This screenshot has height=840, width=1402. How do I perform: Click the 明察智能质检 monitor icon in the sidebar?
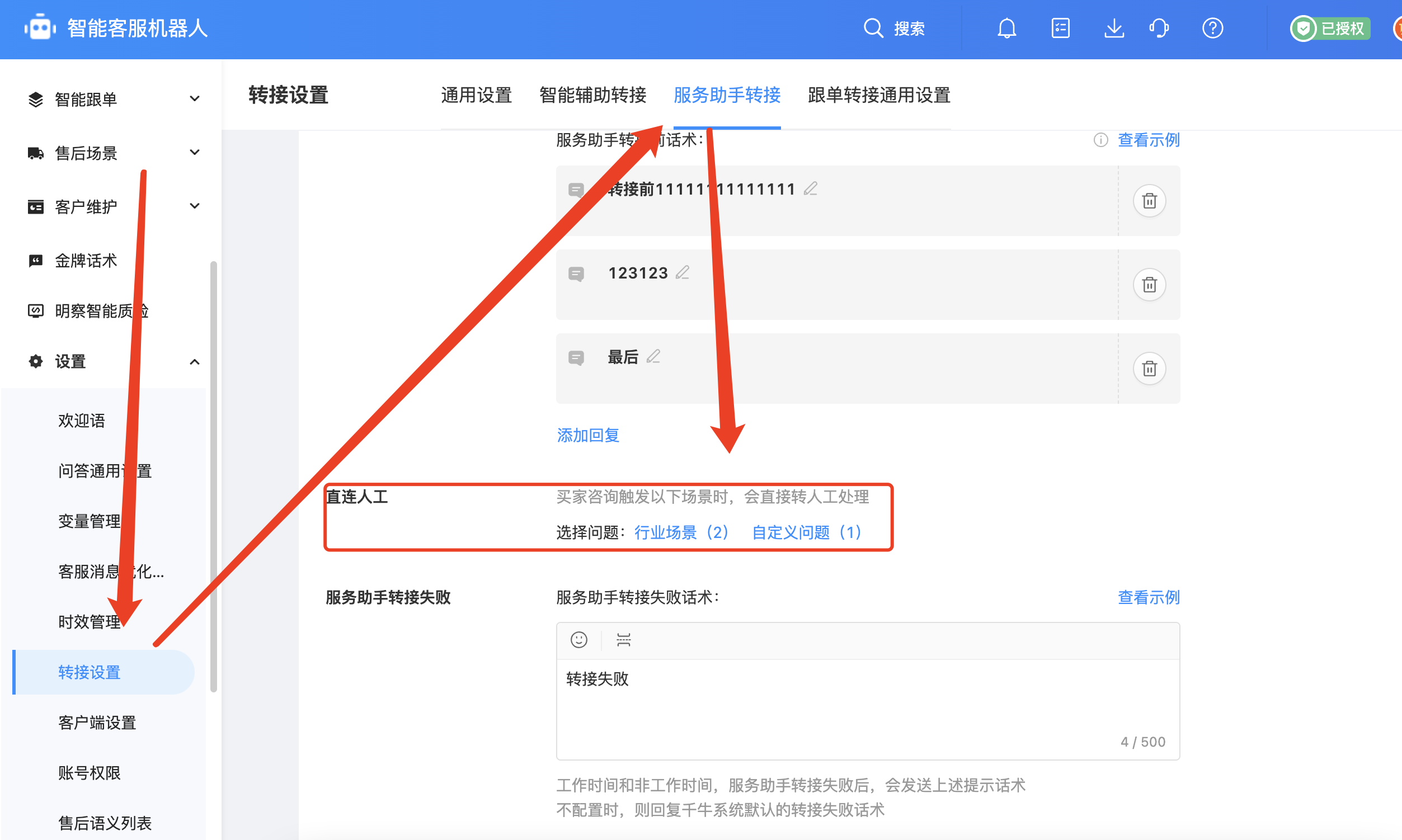36,311
